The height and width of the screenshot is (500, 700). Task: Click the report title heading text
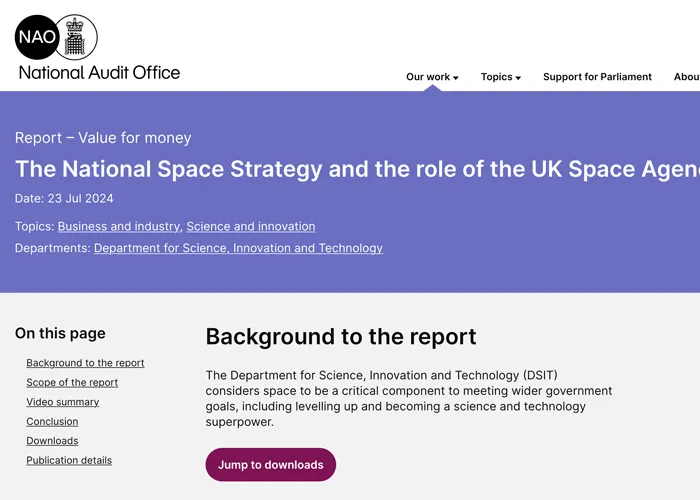[357, 169]
